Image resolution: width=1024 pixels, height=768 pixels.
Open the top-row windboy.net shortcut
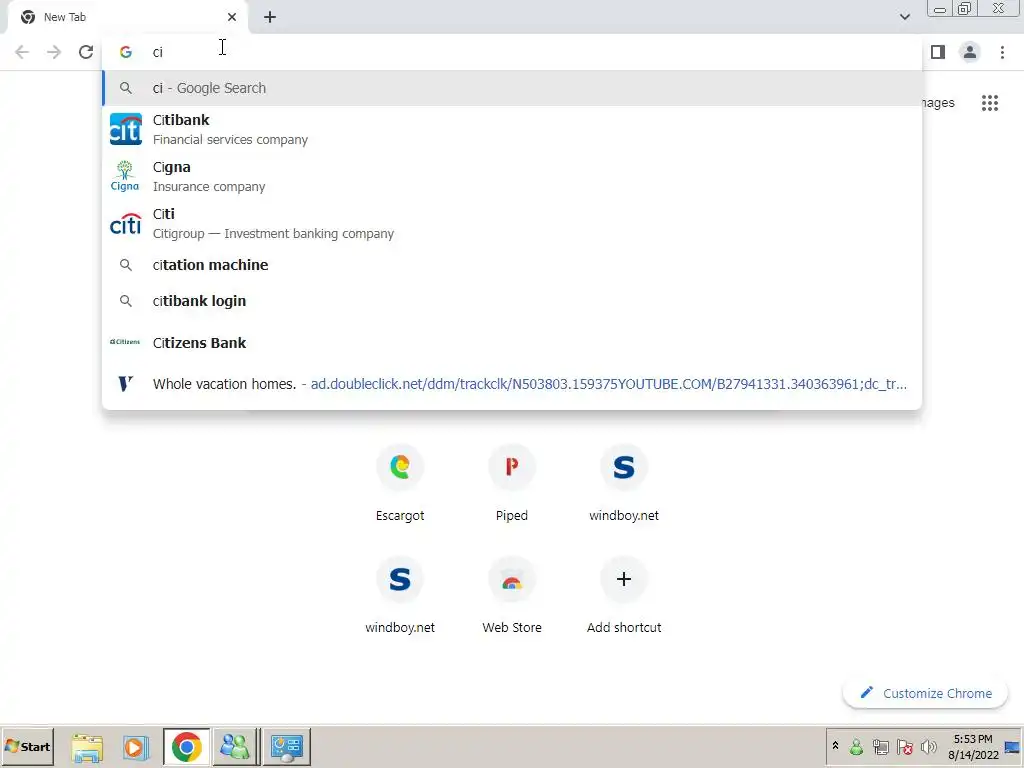point(624,484)
